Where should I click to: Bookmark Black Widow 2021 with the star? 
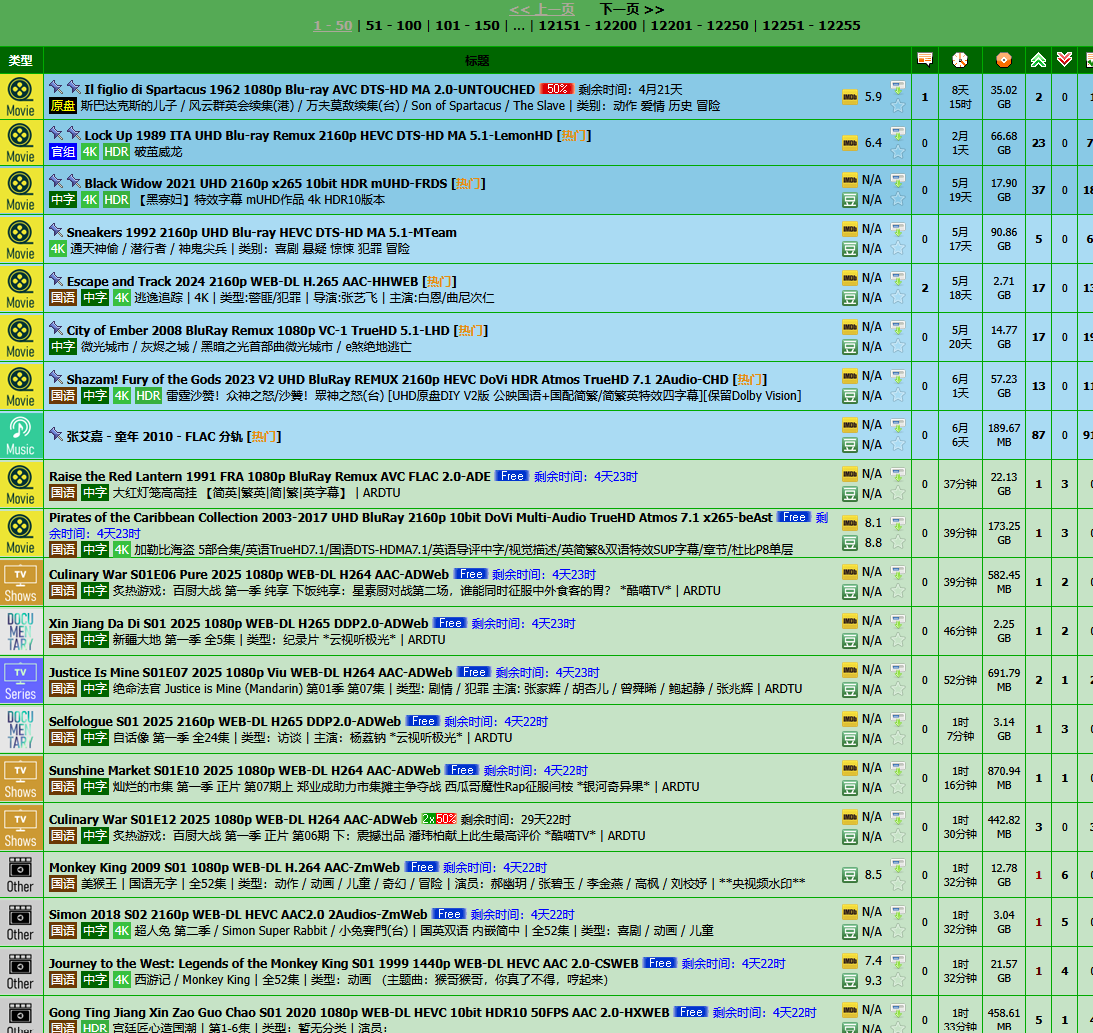coord(897,200)
